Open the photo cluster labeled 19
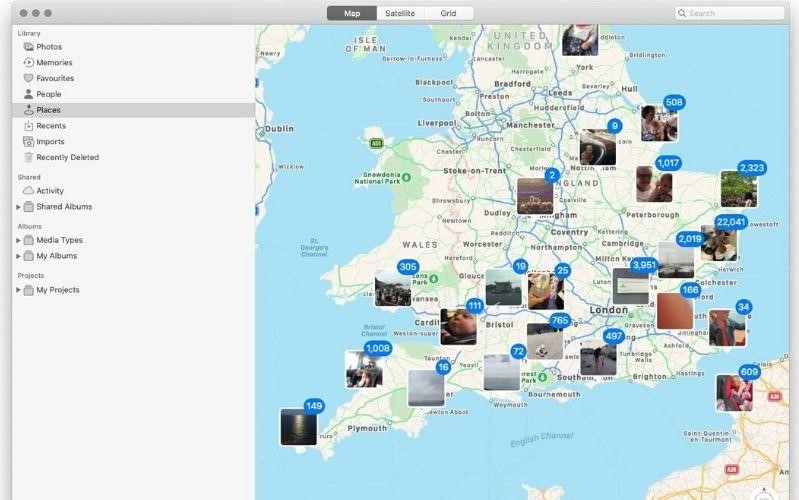The height and width of the screenshot is (500, 799). (x=503, y=287)
